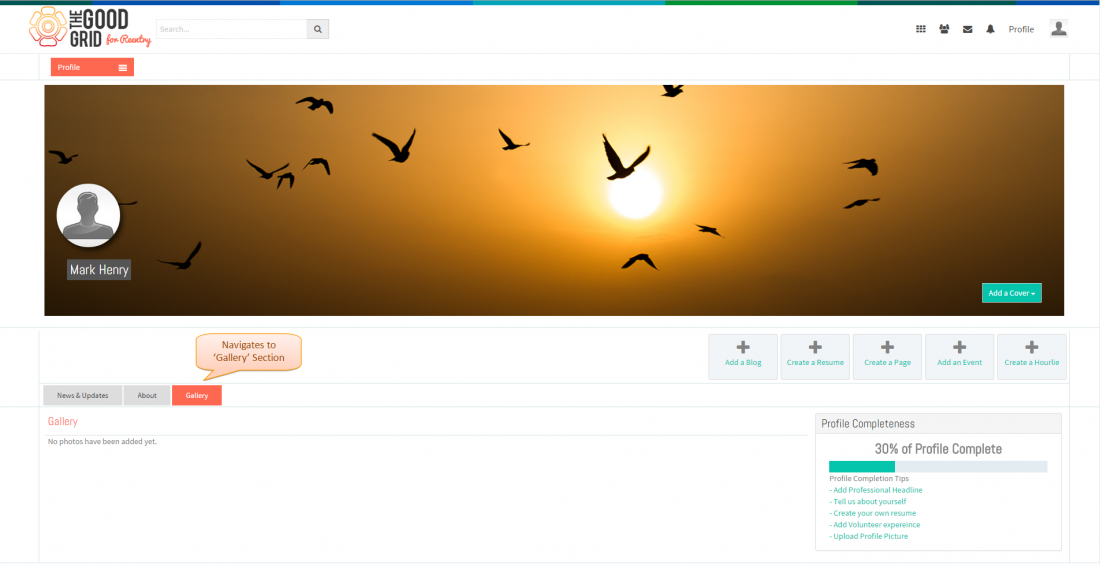Click the Create a Resume button

tap(815, 357)
